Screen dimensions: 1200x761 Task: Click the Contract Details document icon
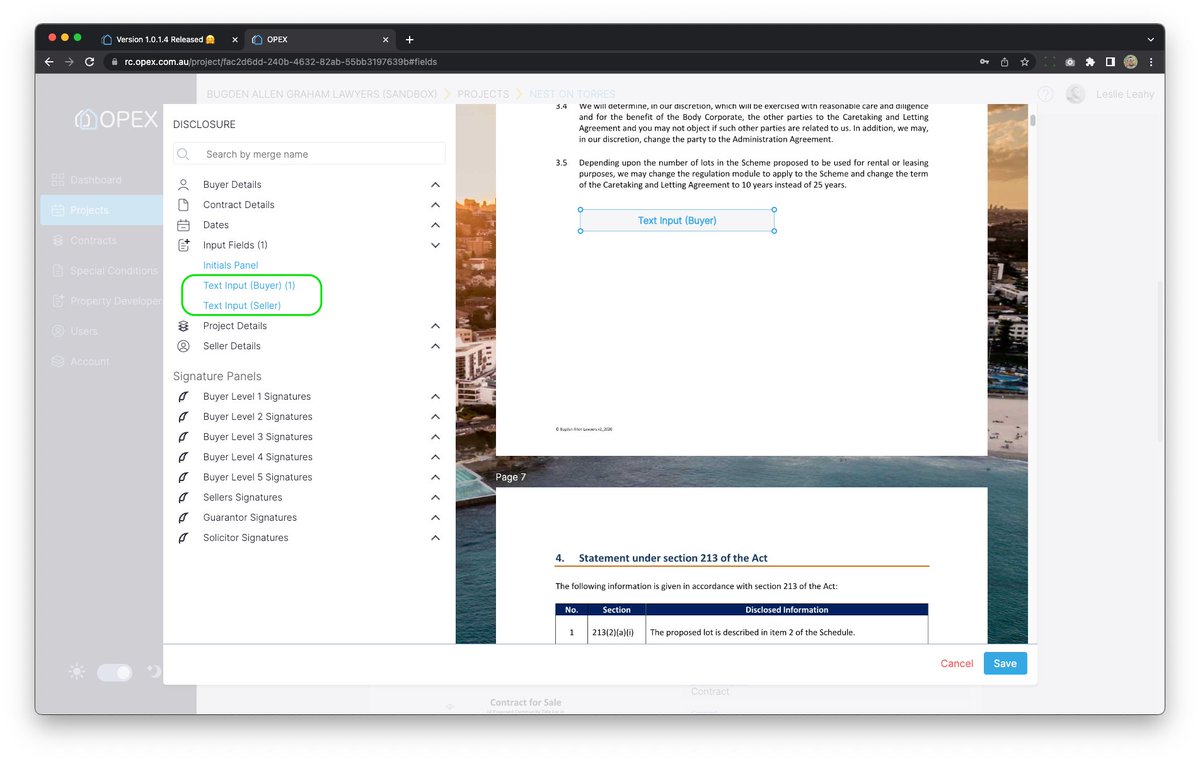[182, 204]
